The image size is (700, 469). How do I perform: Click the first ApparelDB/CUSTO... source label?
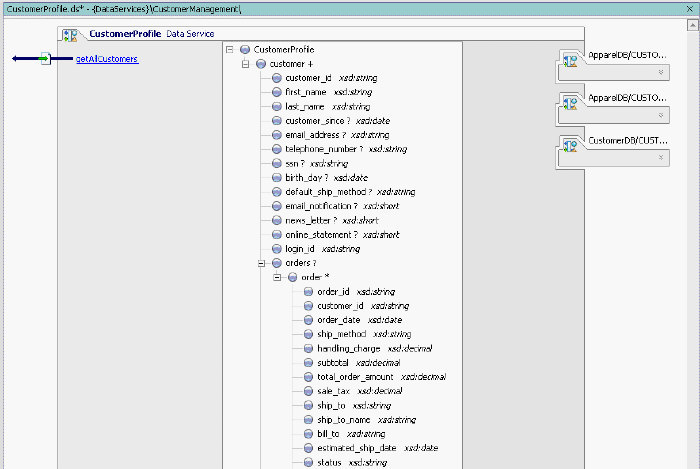[x=627, y=55]
